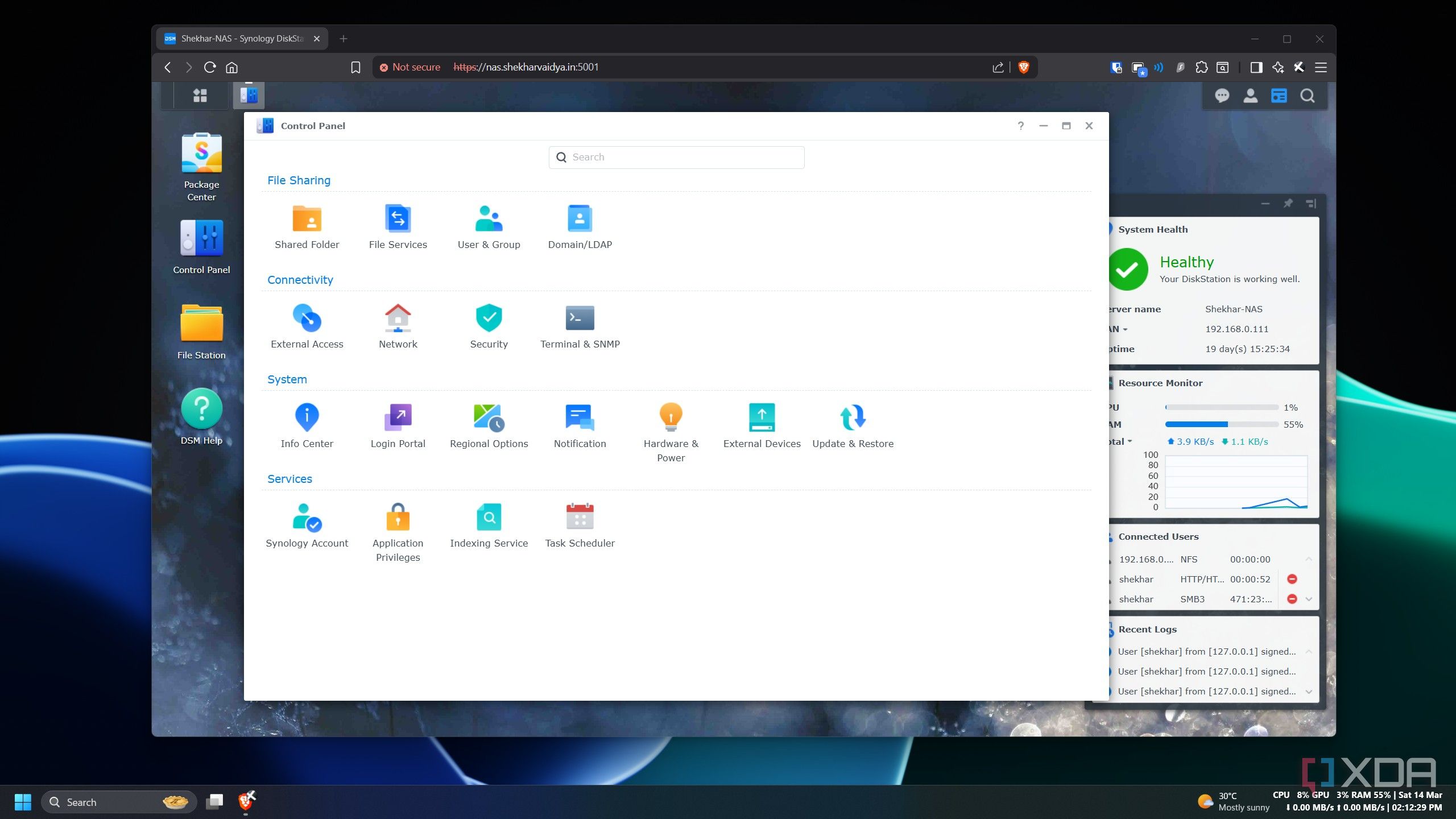Open Login Portal settings
This screenshot has width=1456, height=819.
coord(398,427)
